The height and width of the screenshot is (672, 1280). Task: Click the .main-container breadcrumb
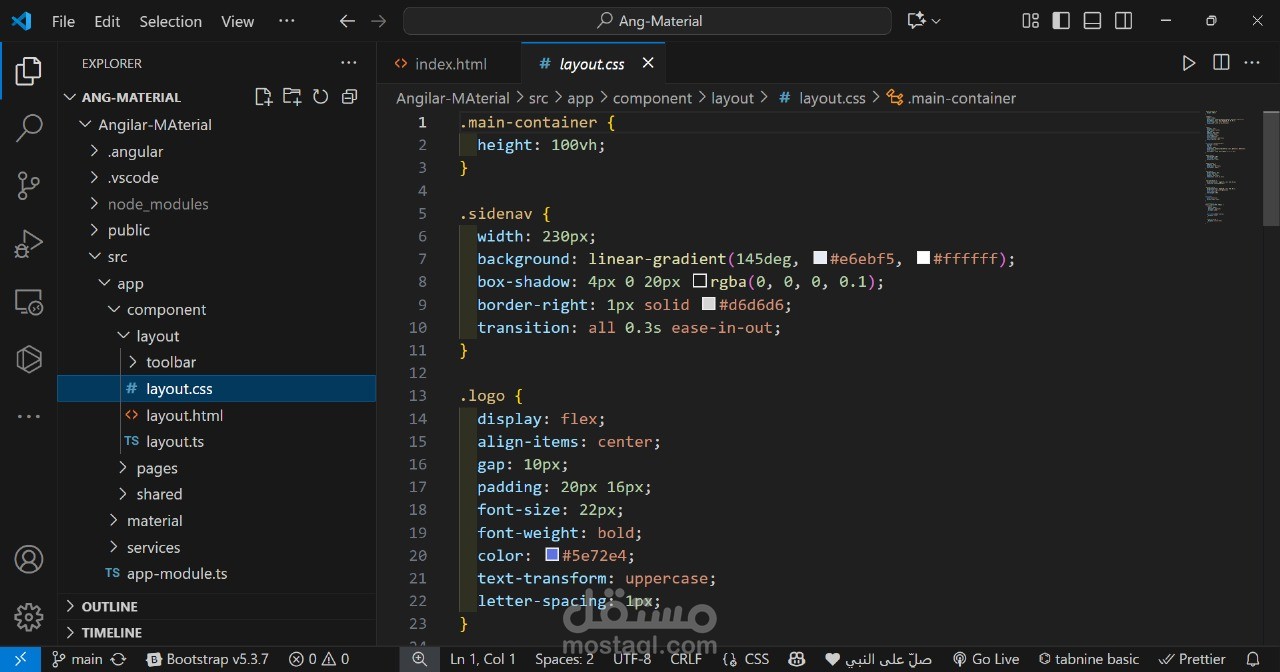pyautogui.click(x=952, y=98)
